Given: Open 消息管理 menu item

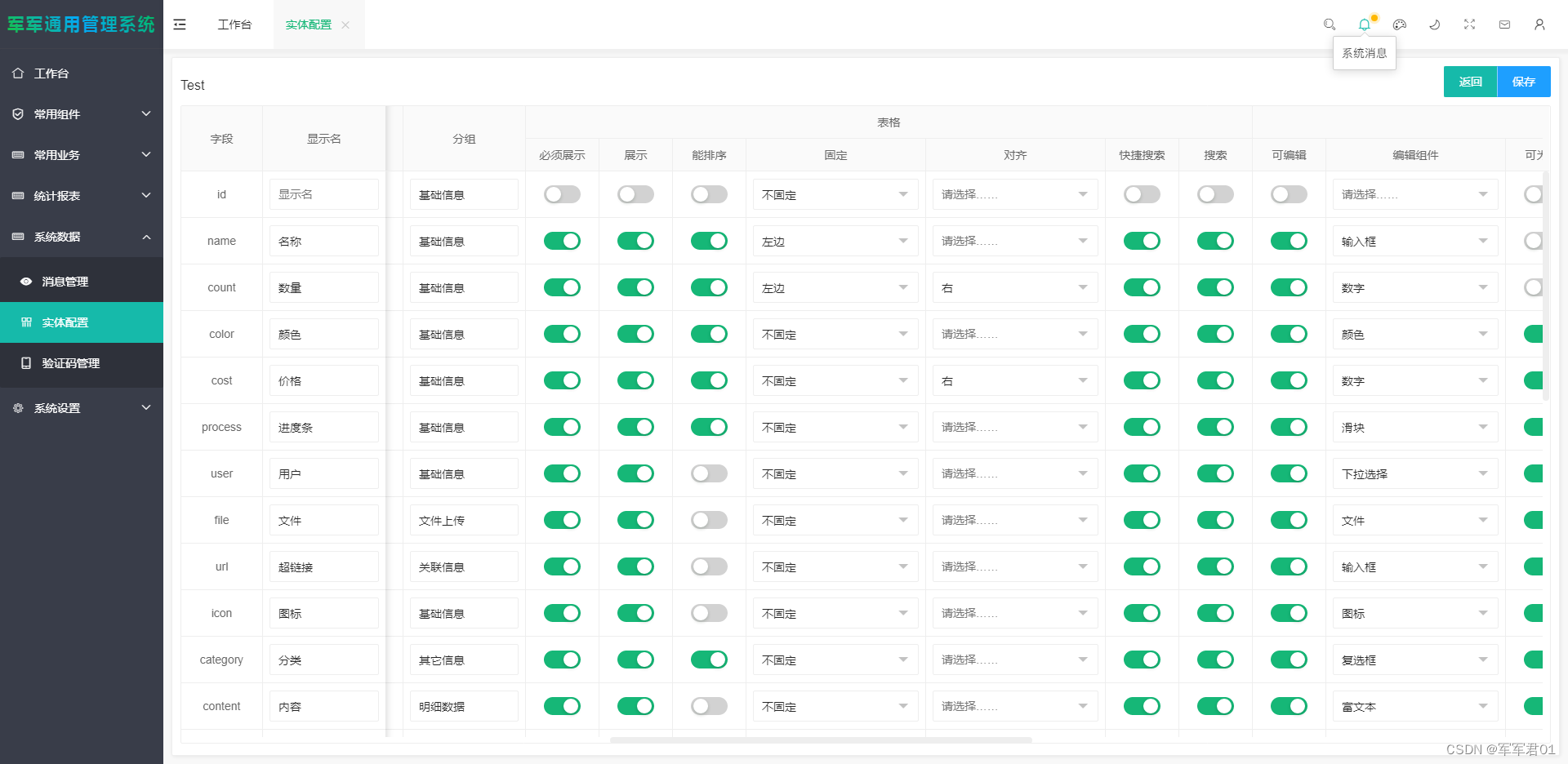Looking at the screenshot, I should pos(82,282).
